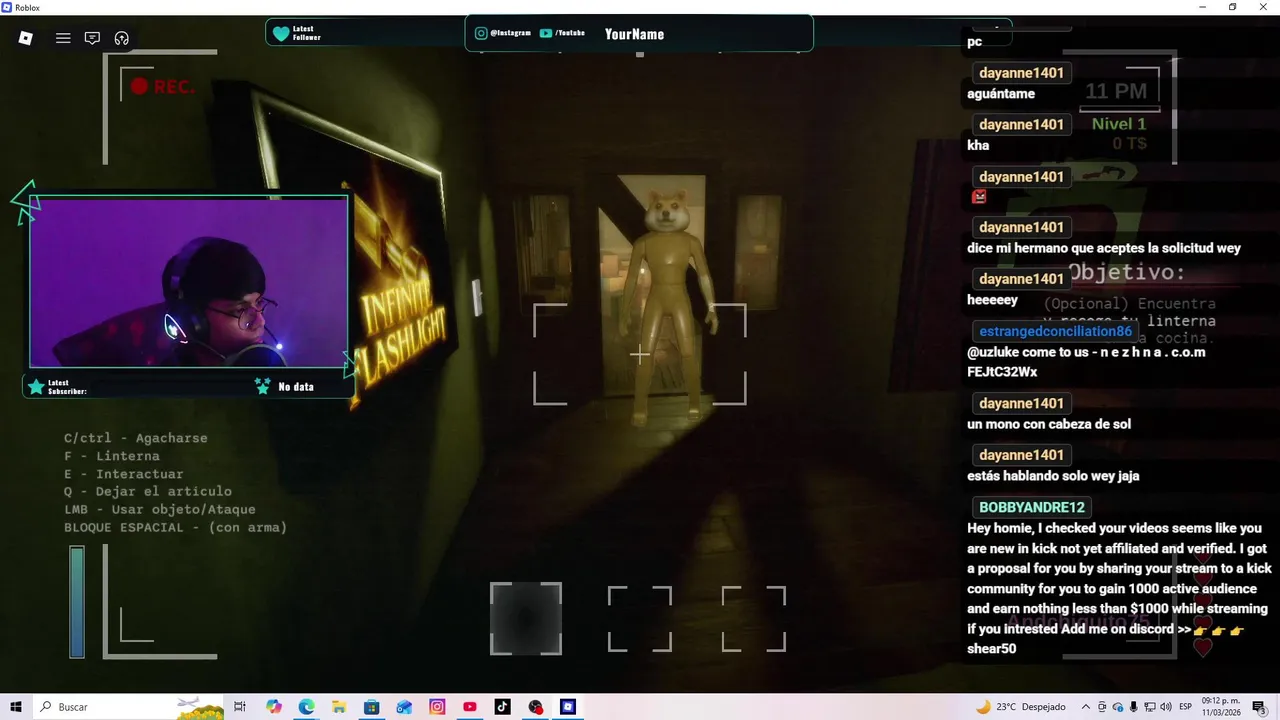Open Microsoft Store from the taskbar

[372, 707]
